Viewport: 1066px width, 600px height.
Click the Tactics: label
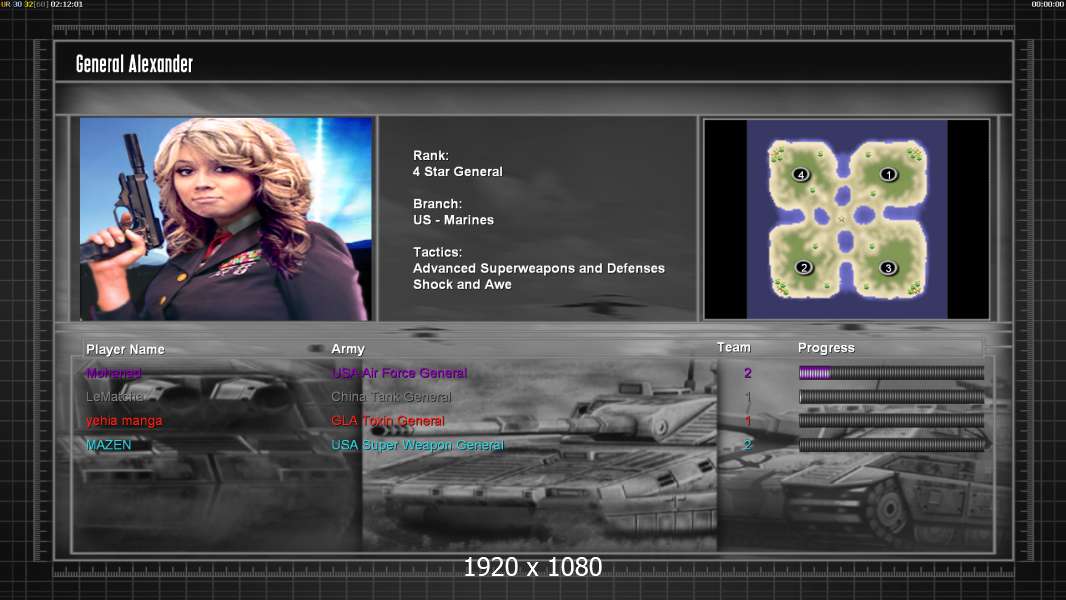437,252
